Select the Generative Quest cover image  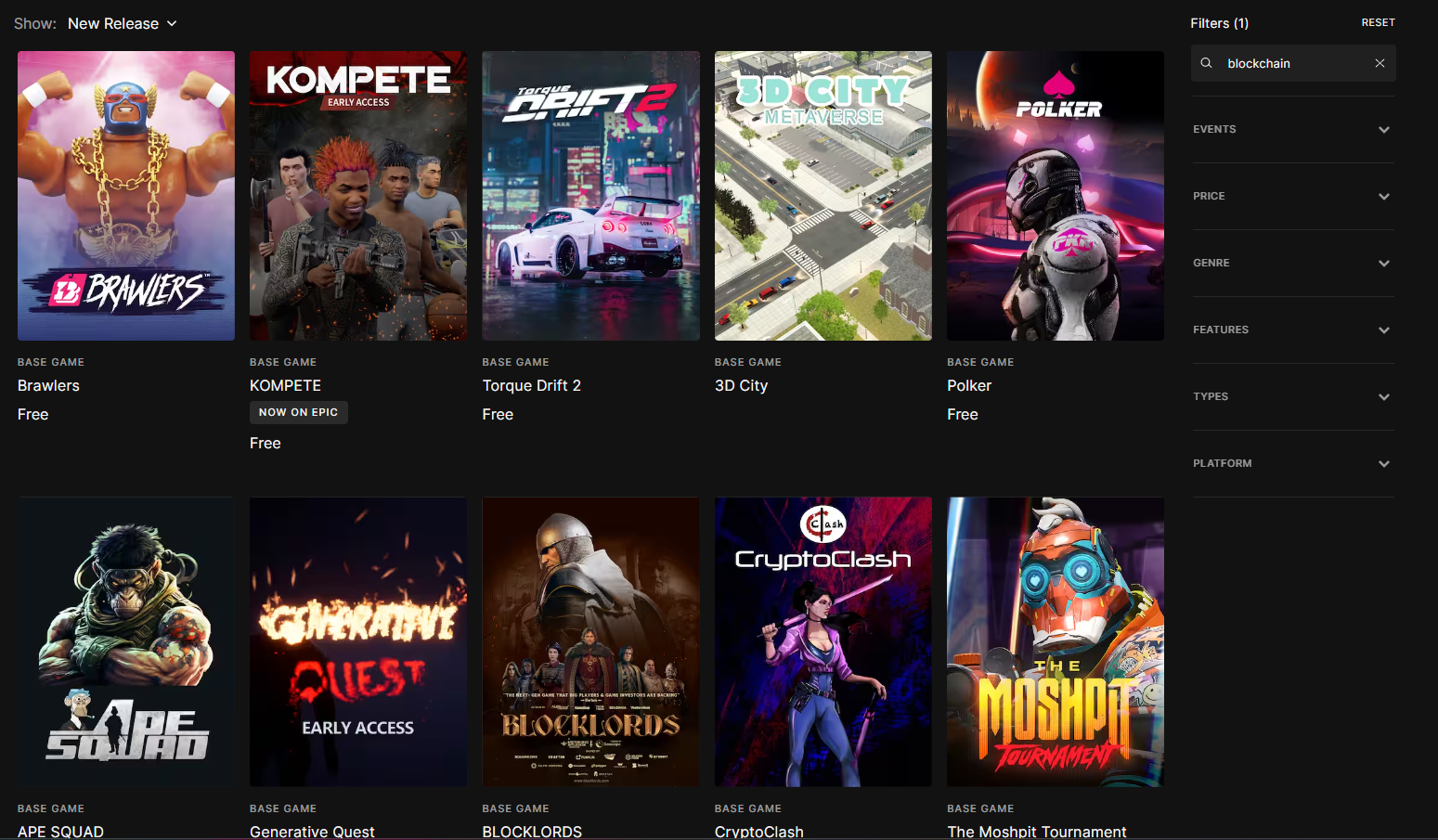358,641
